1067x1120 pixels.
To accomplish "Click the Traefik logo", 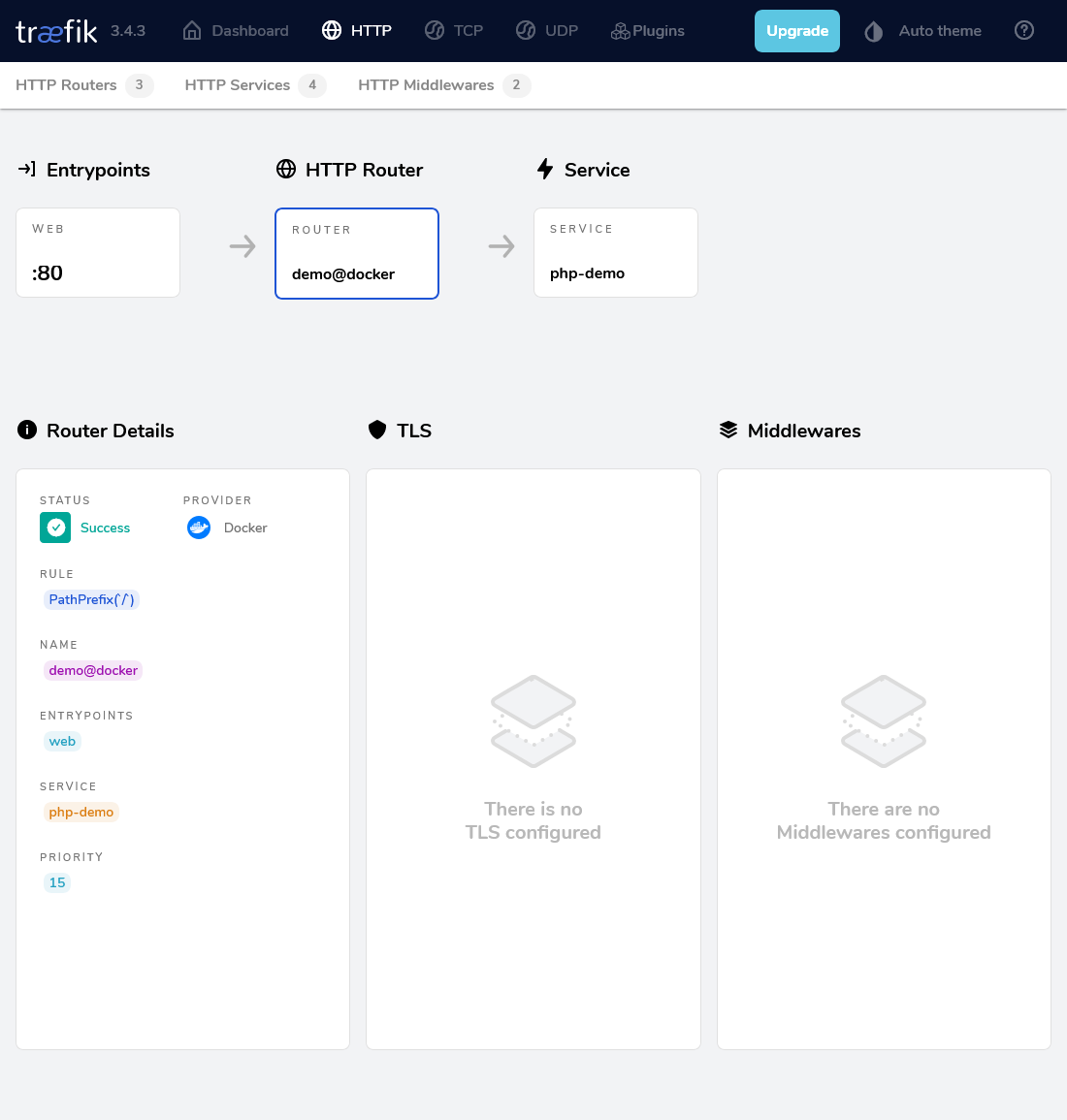I will [56, 31].
